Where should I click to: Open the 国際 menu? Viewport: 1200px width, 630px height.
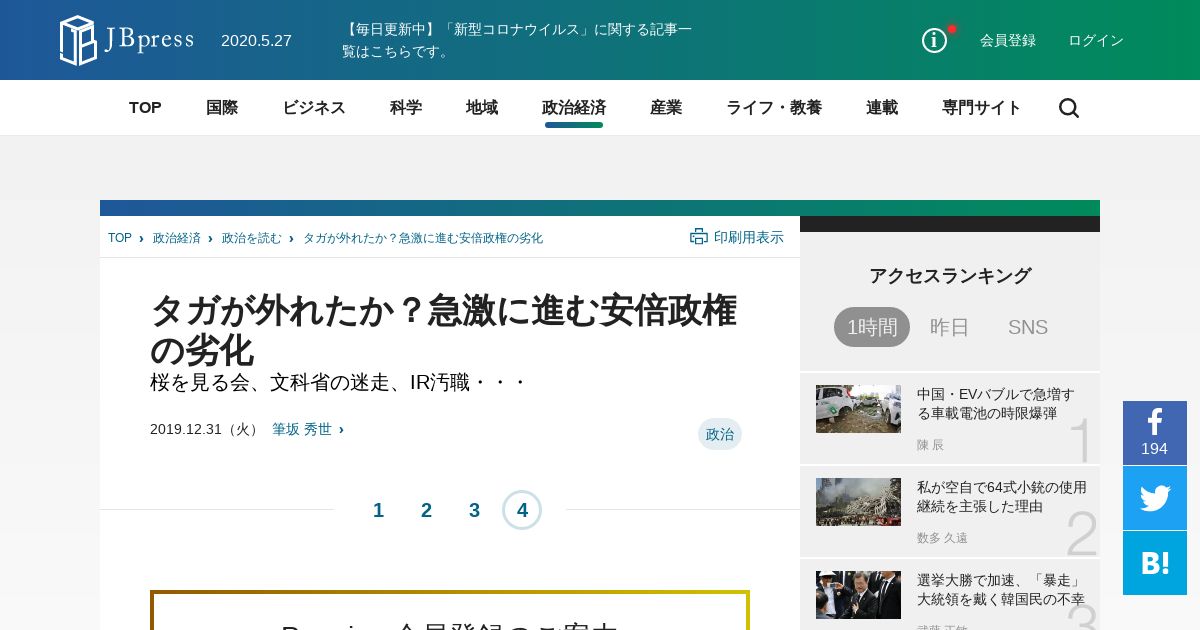pos(222,108)
